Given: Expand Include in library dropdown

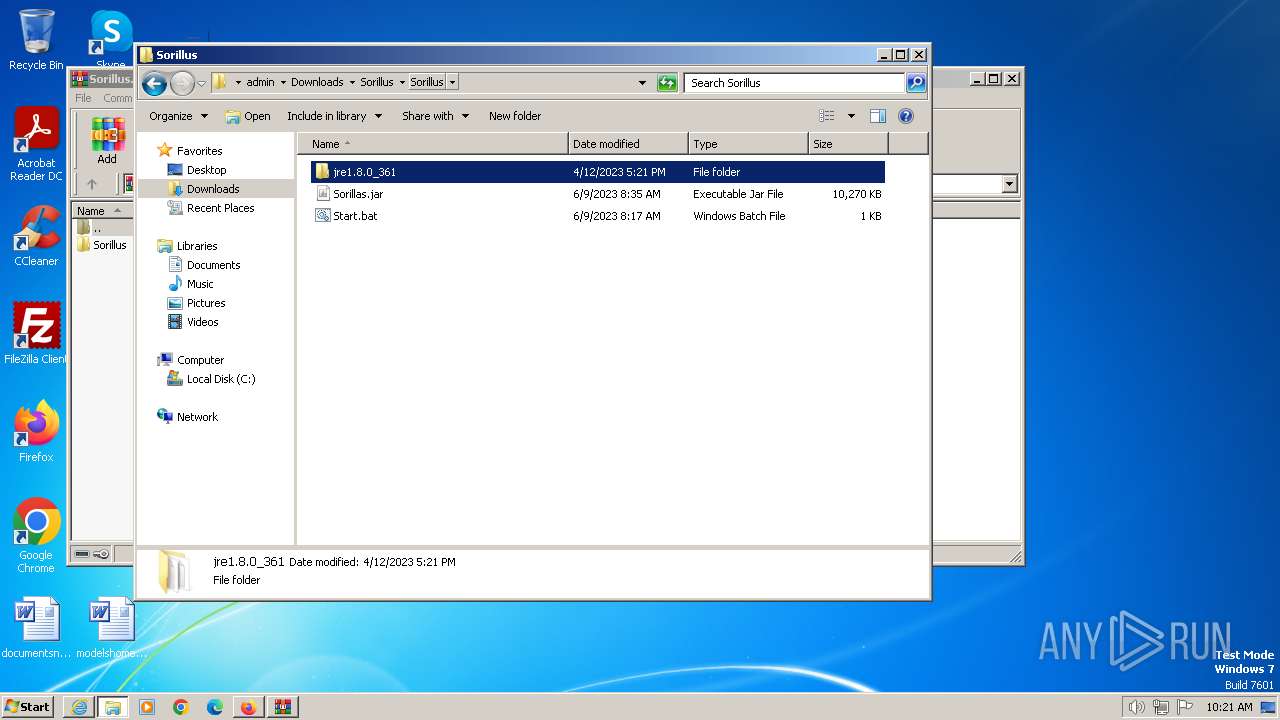Looking at the screenshot, I should coord(334,116).
